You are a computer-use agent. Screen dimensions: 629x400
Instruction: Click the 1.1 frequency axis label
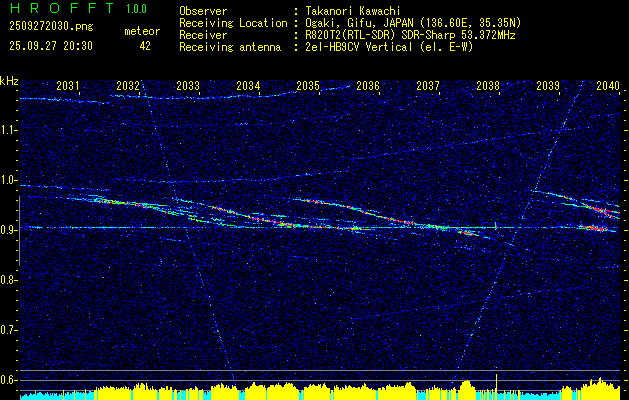click(8, 130)
